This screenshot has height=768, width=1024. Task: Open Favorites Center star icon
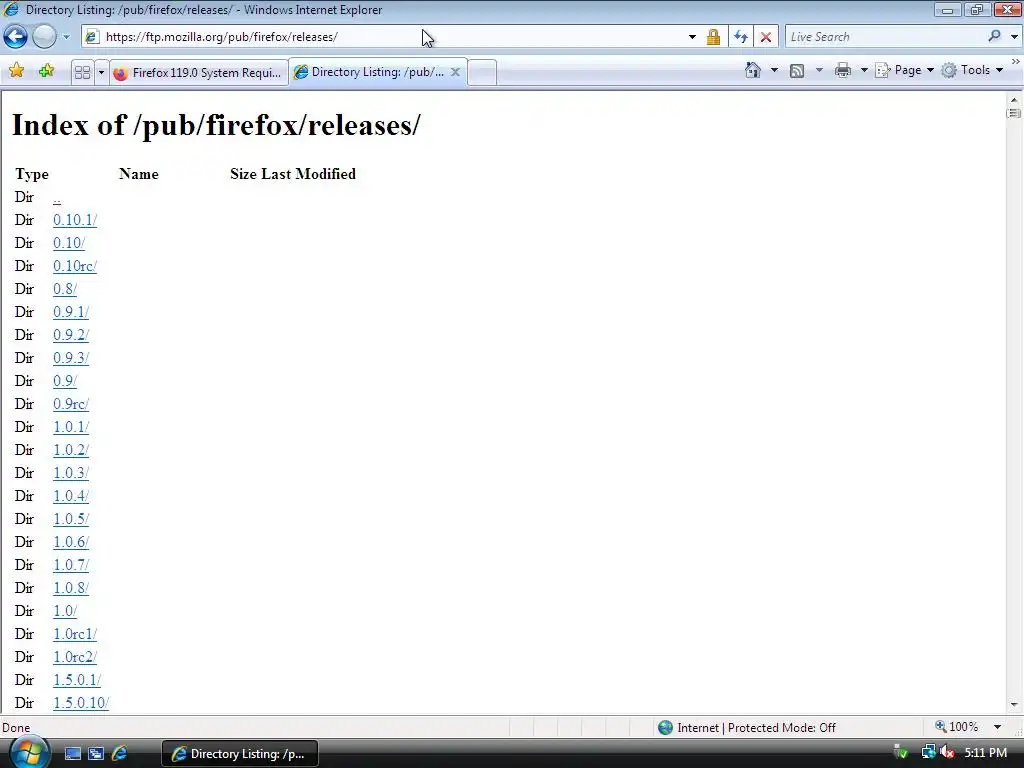click(x=17, y=71)
